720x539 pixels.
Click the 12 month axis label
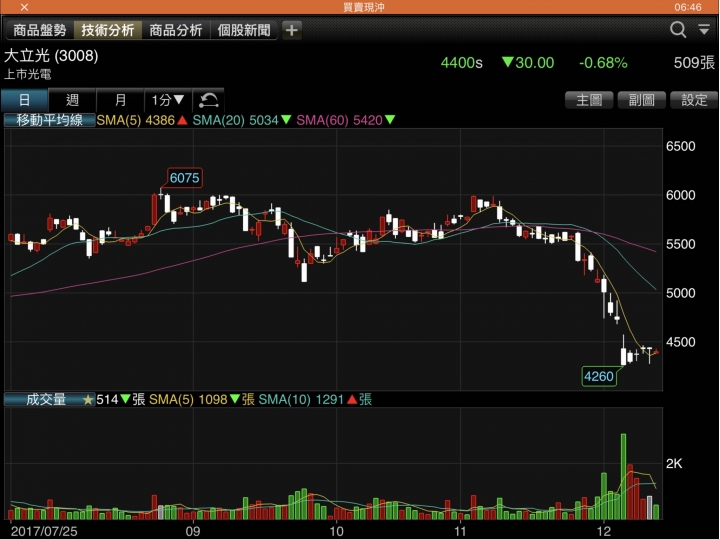pos(604,531)
